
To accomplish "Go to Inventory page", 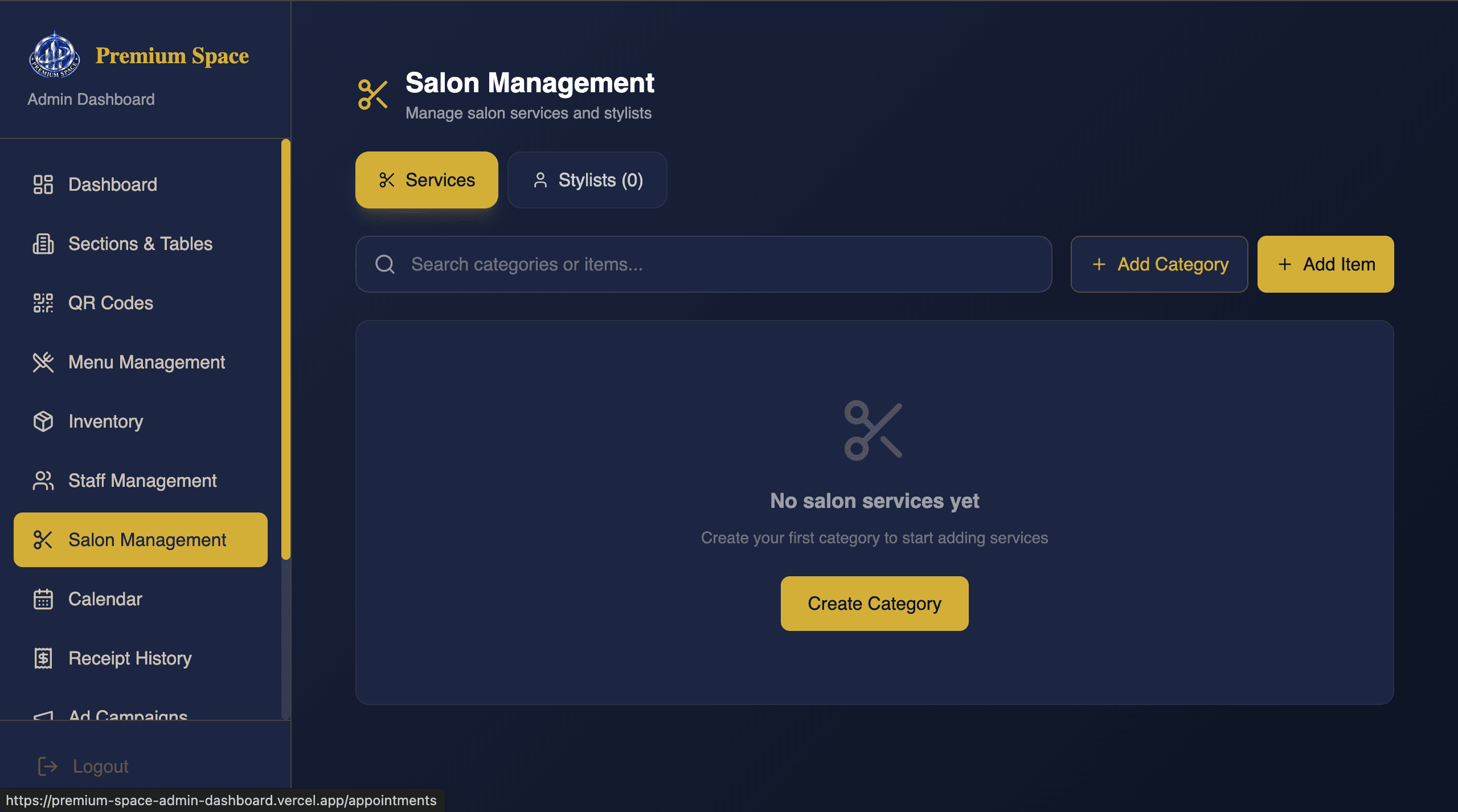I will [141, 421].
